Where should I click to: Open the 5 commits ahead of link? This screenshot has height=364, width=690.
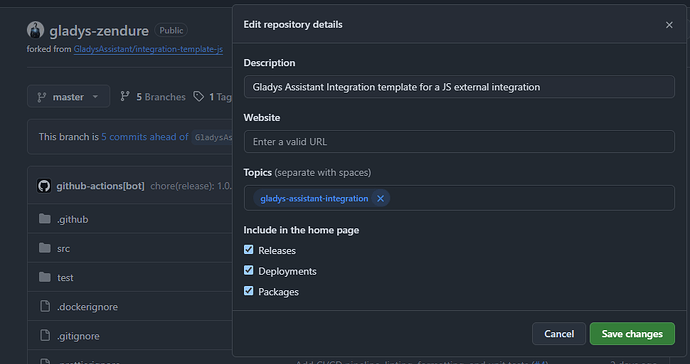click(145, 137)
